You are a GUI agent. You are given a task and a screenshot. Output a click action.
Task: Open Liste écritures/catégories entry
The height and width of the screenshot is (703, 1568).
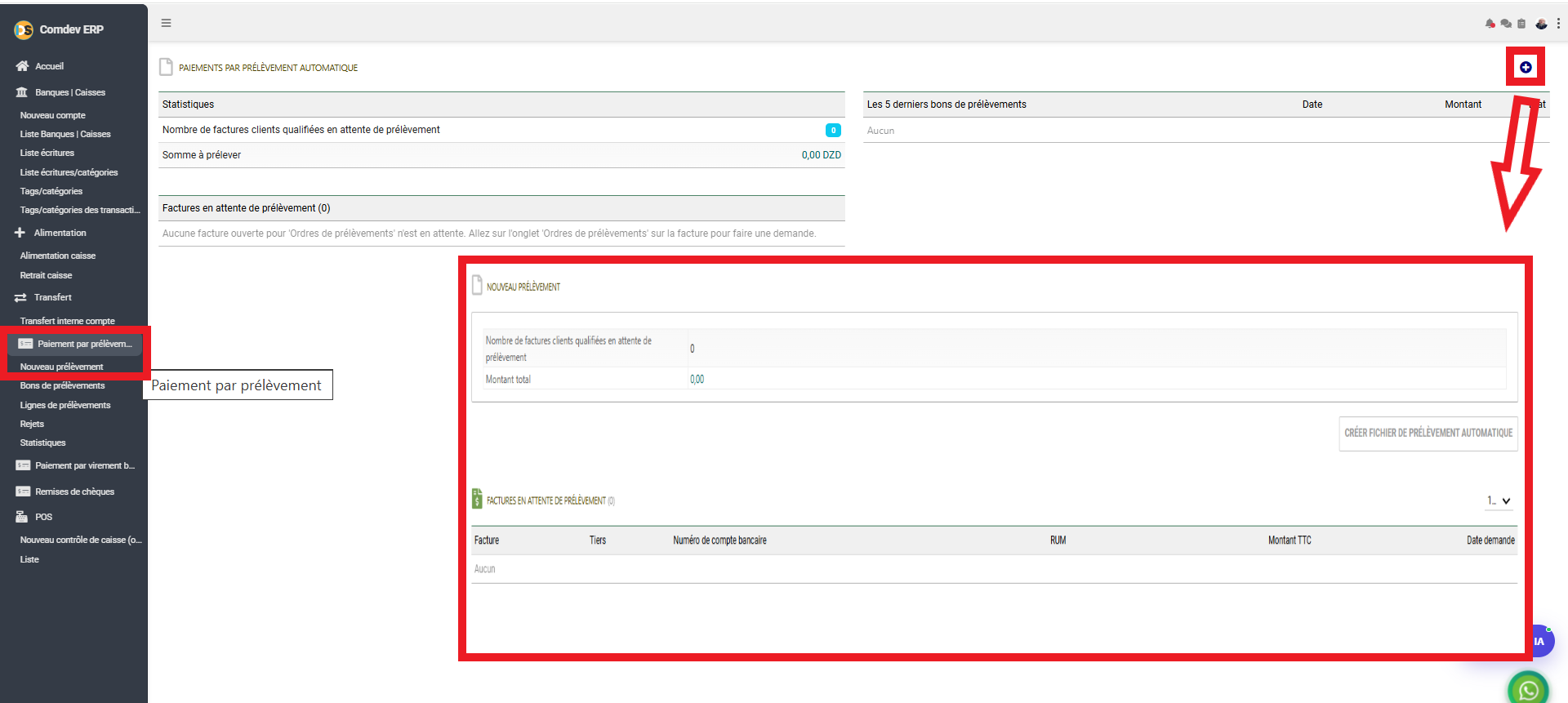(69, 172)
